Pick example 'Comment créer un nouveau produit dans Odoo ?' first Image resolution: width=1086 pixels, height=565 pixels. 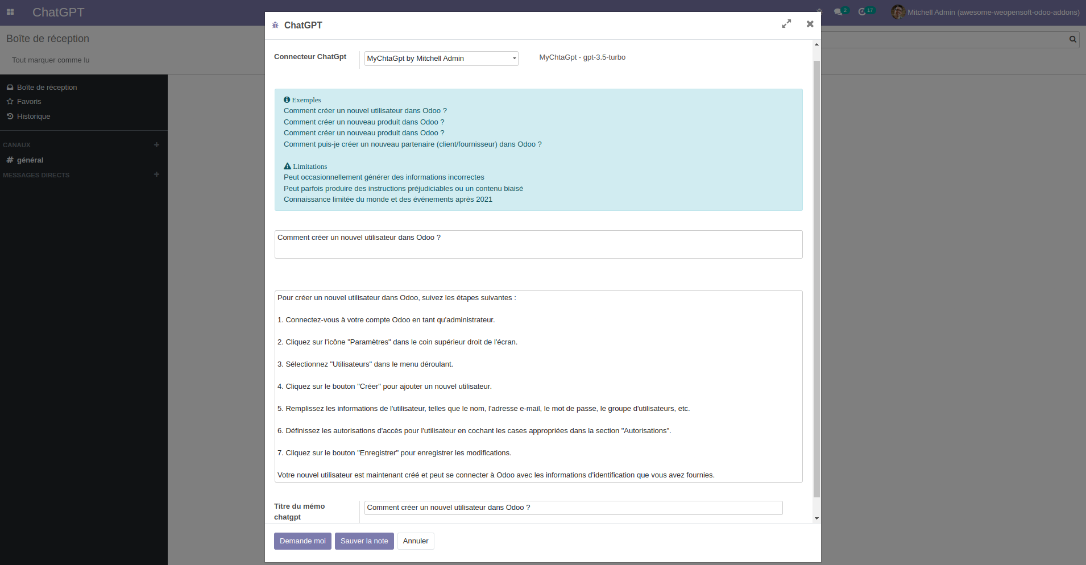click(x=364, y=122)
